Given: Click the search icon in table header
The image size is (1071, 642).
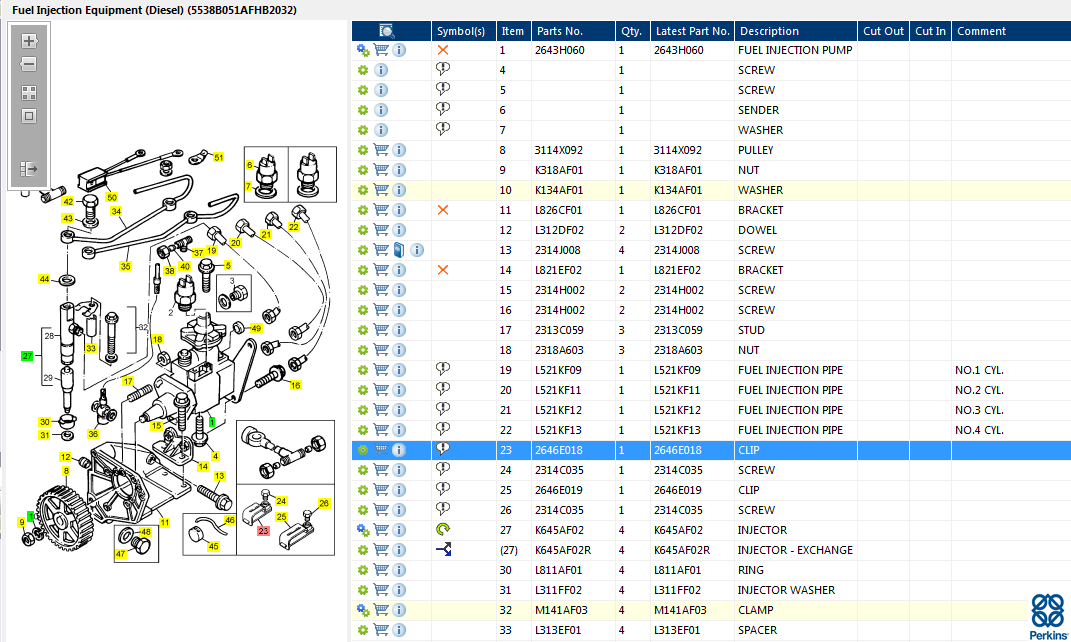Looking at the screenshot, I should click(x=387, y=31).
